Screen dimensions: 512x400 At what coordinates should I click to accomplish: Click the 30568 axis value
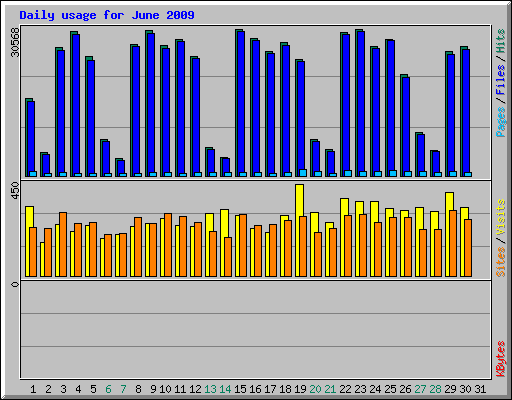tap(15, 42)
